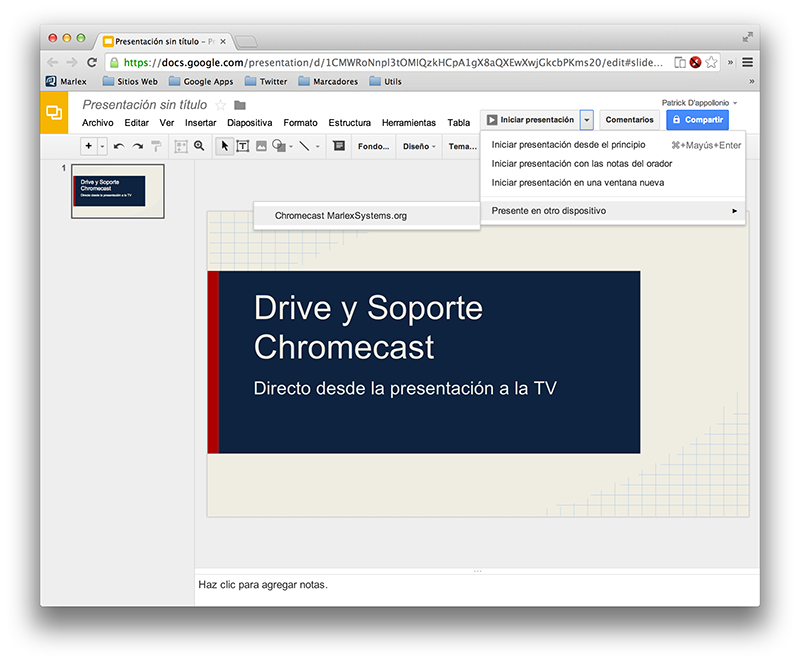Click subtitle Directo desde la presentación
This screenshot has height=662, width=800.
click(405, 388)
